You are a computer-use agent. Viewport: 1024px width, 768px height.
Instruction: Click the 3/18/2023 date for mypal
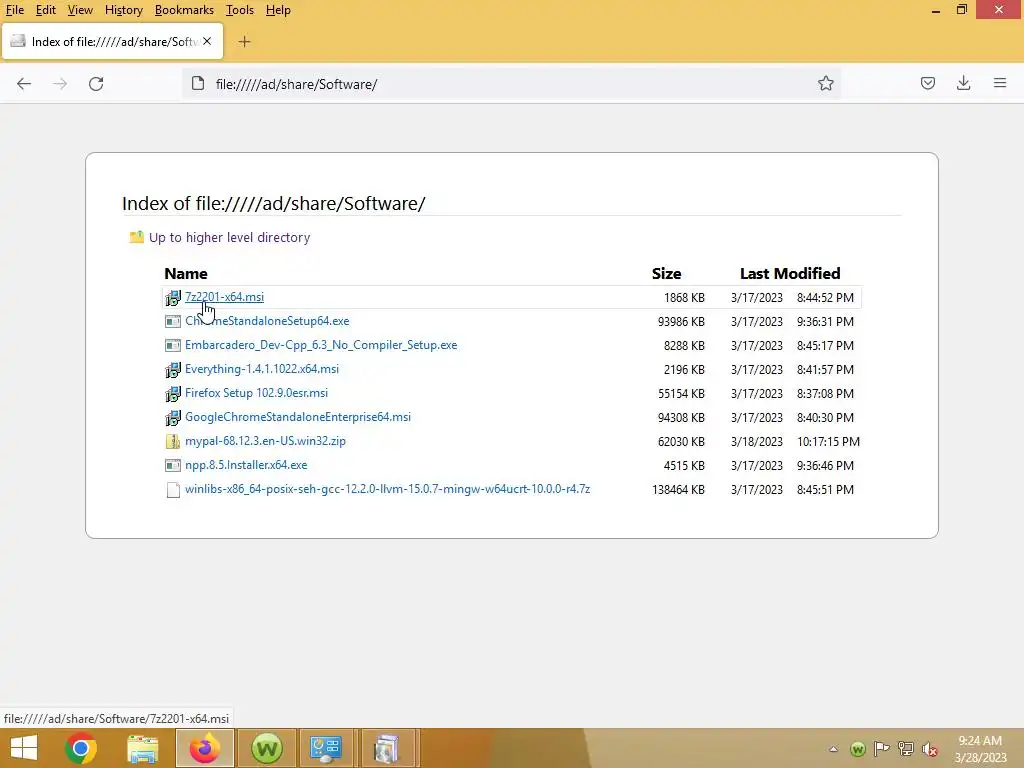756,441
